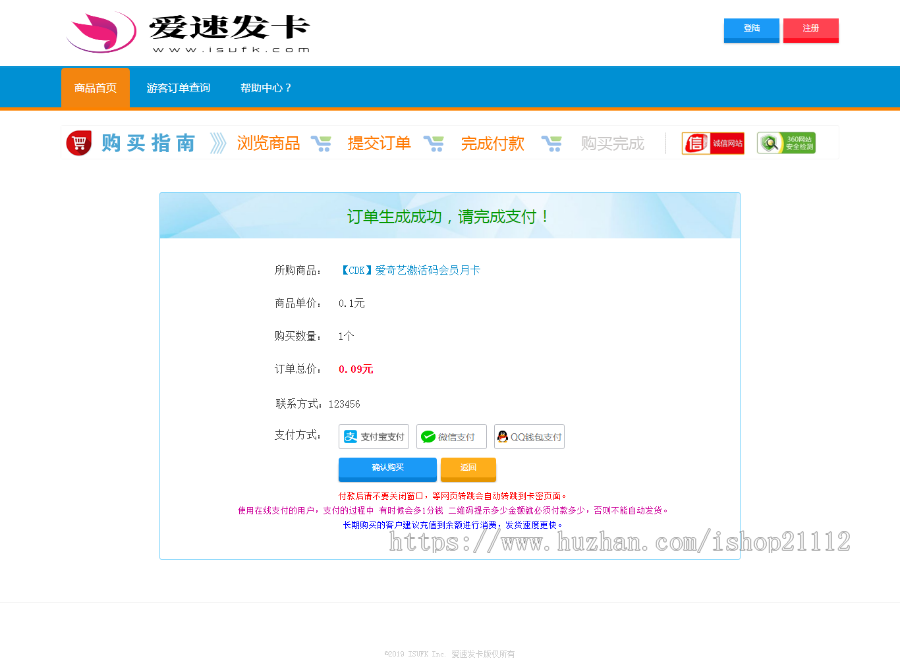Click the greyed 购买完成 step label
The height and width of the screenshot is (669, 900).
[612, 143]
